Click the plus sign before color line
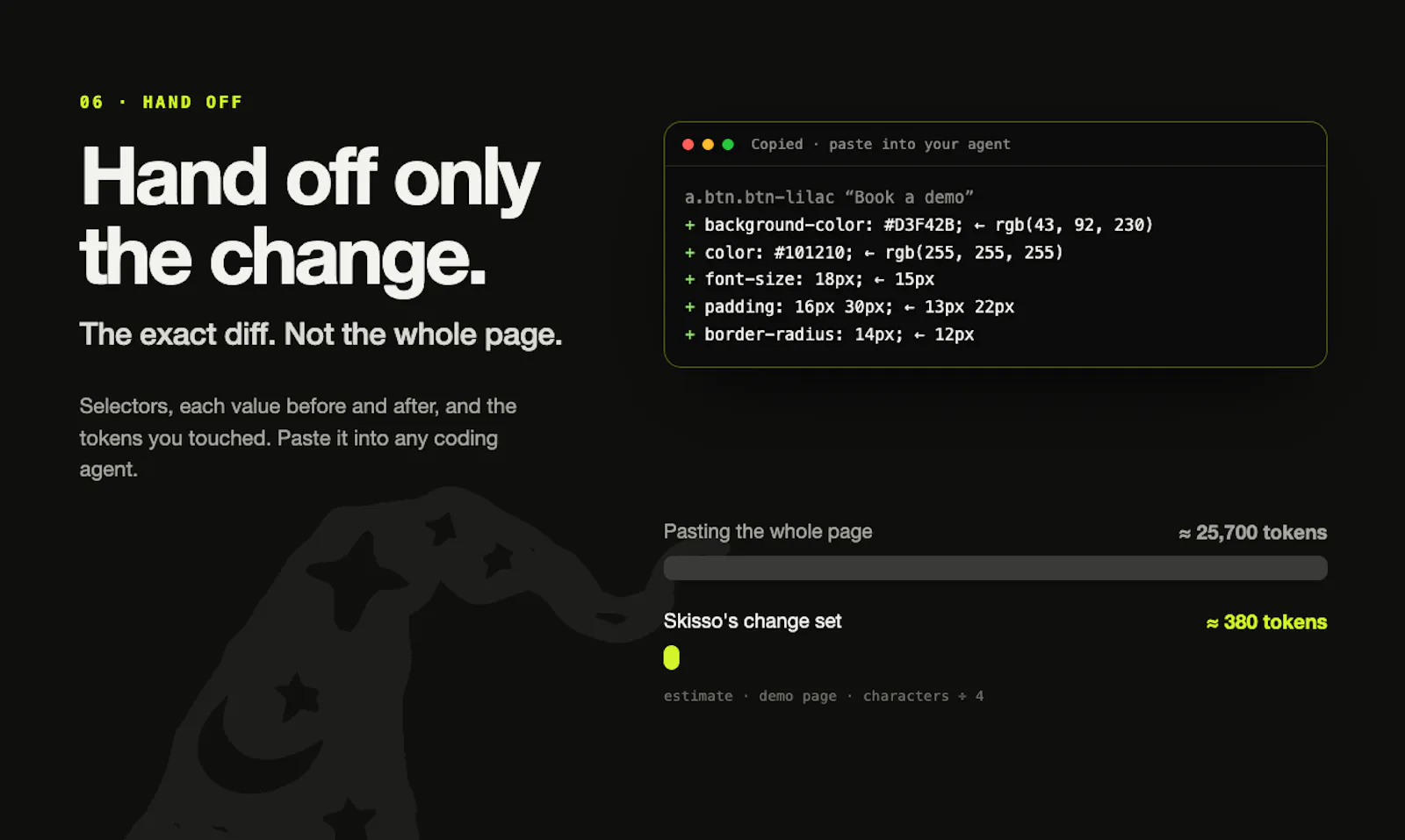The height and width of the screenshot is (840, 1405). coord(690,253)
